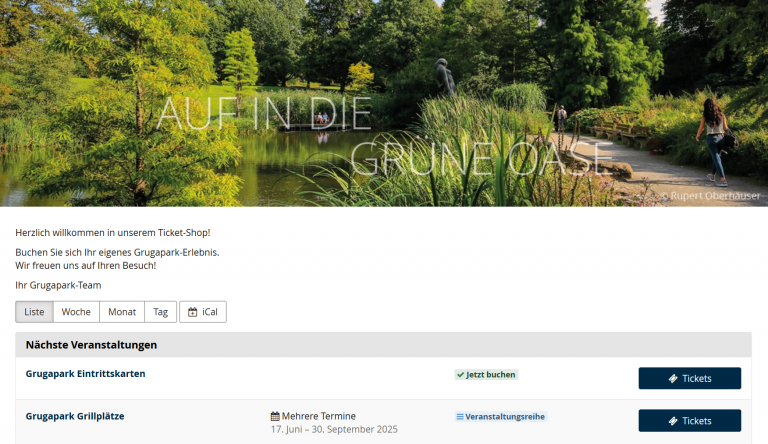The image size is (768, 444).
Task: Click the Veranstaltungsreihe badge text
Action: (x=504, y=417)
